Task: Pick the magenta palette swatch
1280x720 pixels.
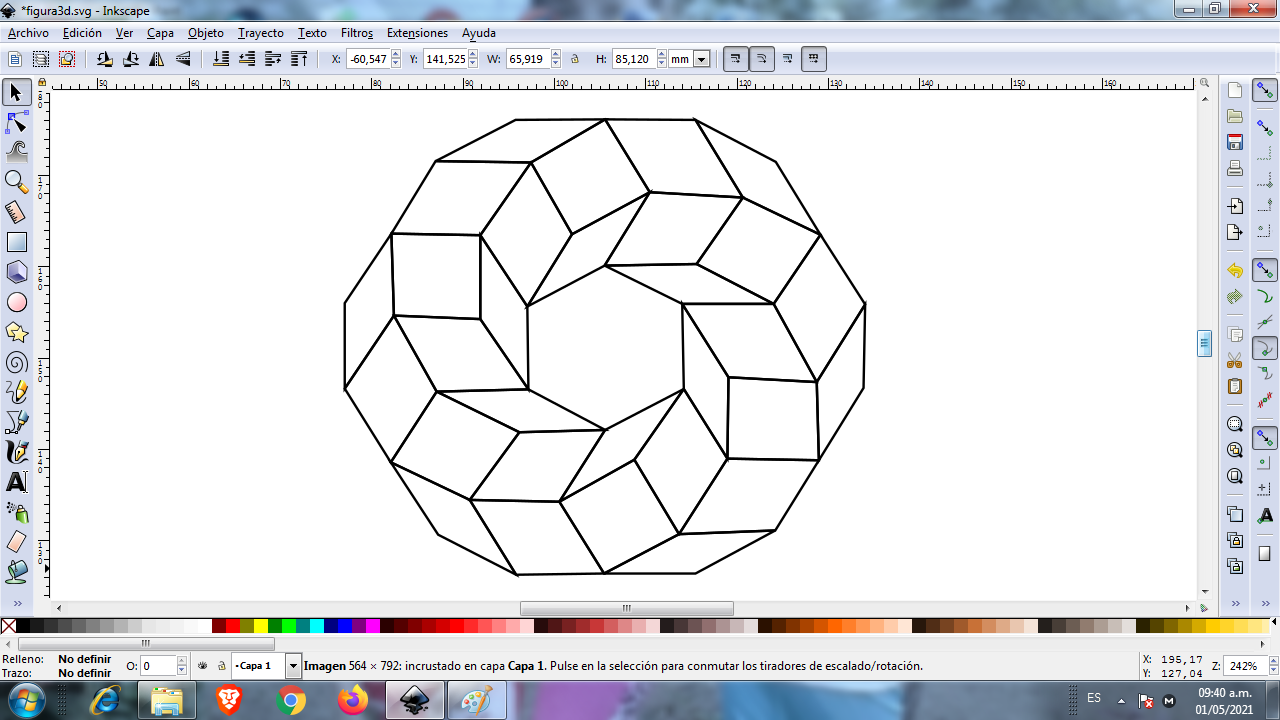Action: point(373,626)
